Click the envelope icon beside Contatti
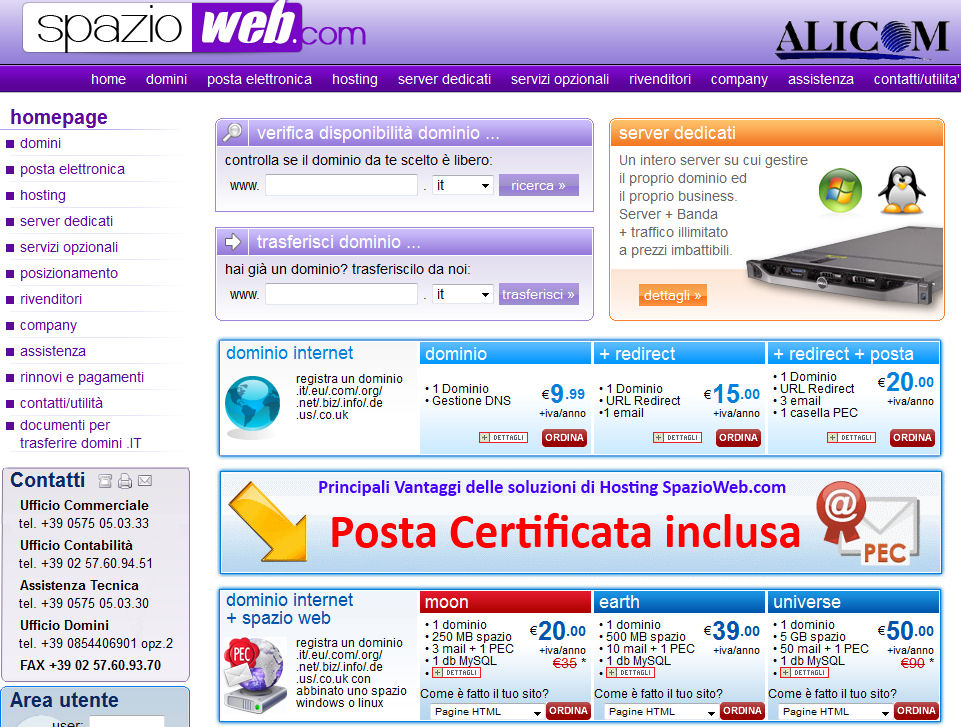The width and height of the screenshot is (961, 727). tap(145, 481)
